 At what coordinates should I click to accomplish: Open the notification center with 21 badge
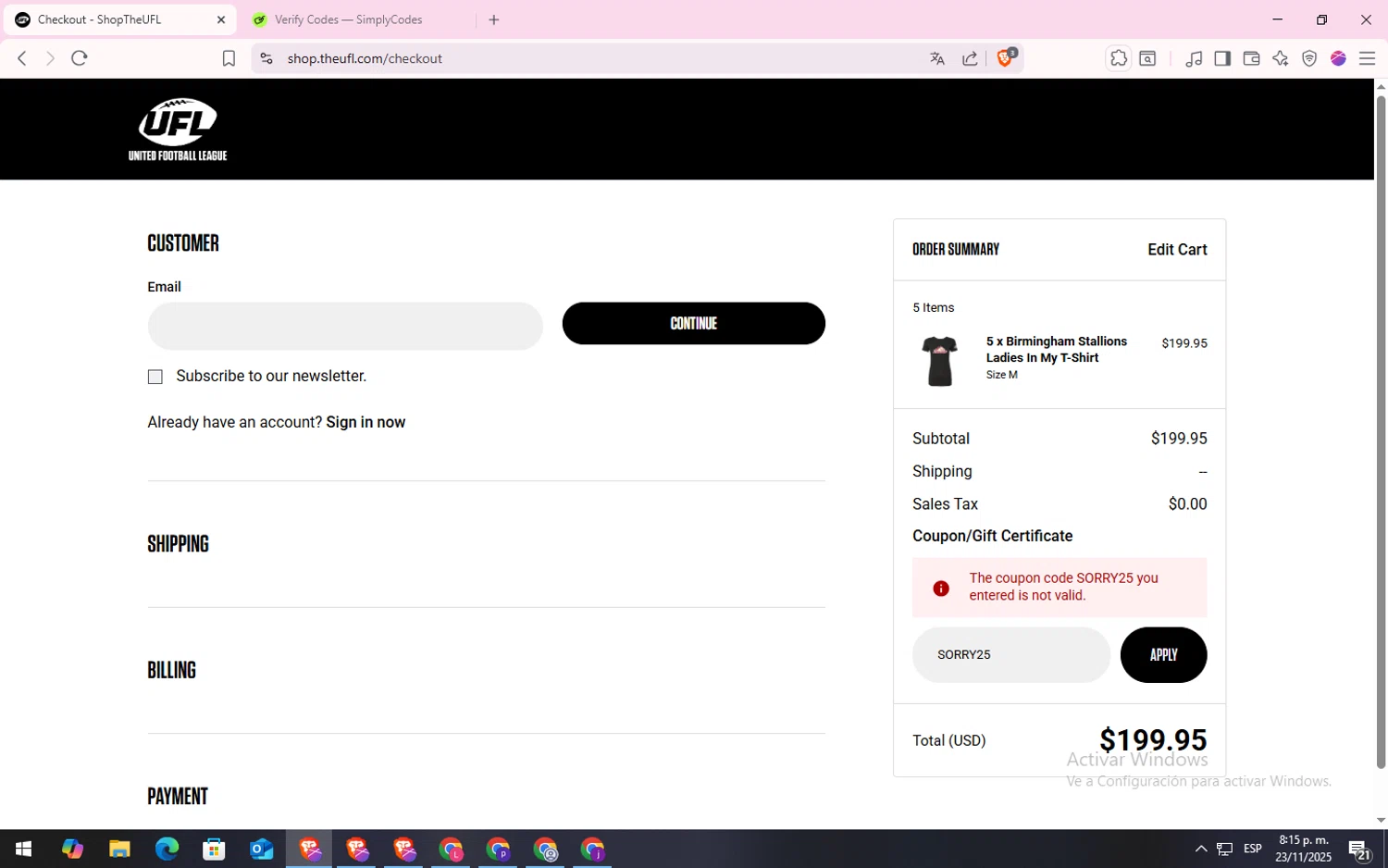[1359, 849]
